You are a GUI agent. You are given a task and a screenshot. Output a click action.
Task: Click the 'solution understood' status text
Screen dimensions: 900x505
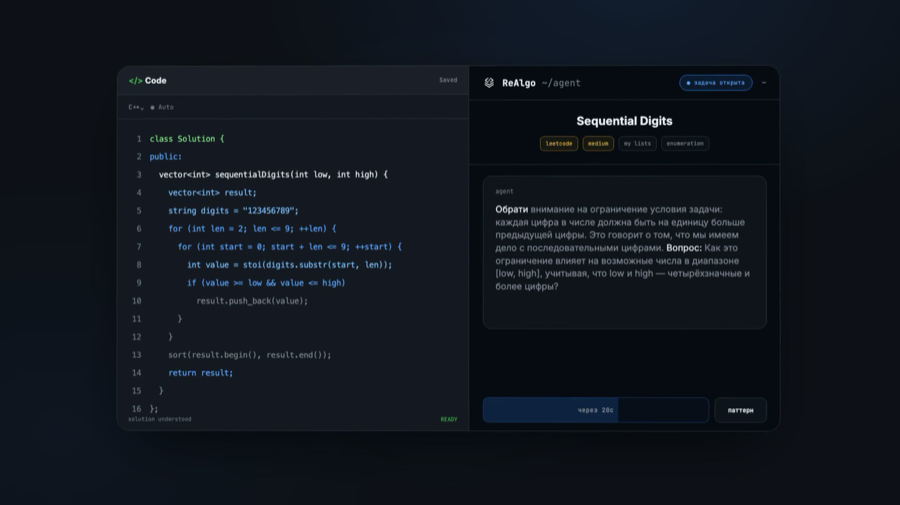coord(160,419)
